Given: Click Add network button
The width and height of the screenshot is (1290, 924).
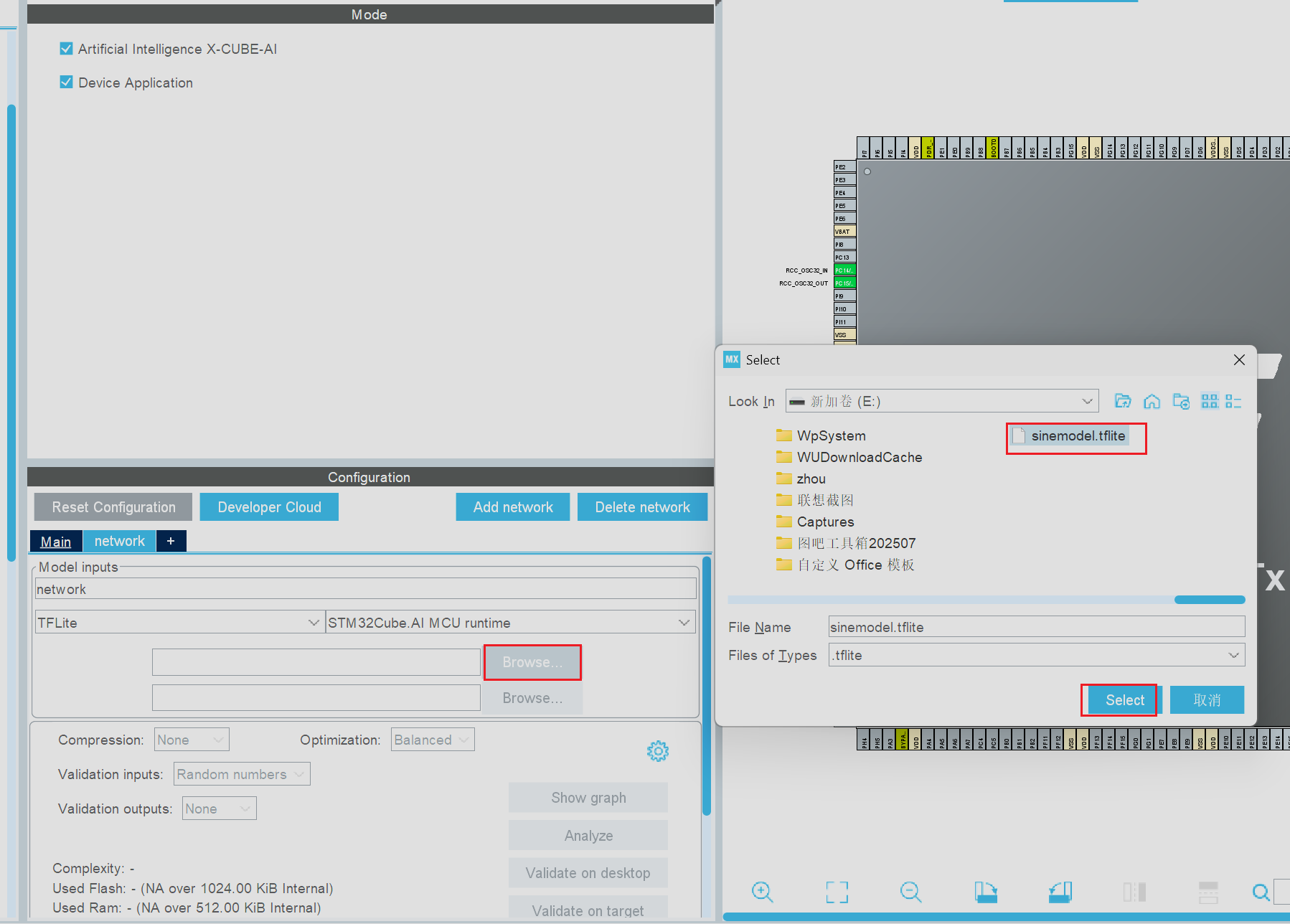Looking at the screenshot, I should point(513,507).
